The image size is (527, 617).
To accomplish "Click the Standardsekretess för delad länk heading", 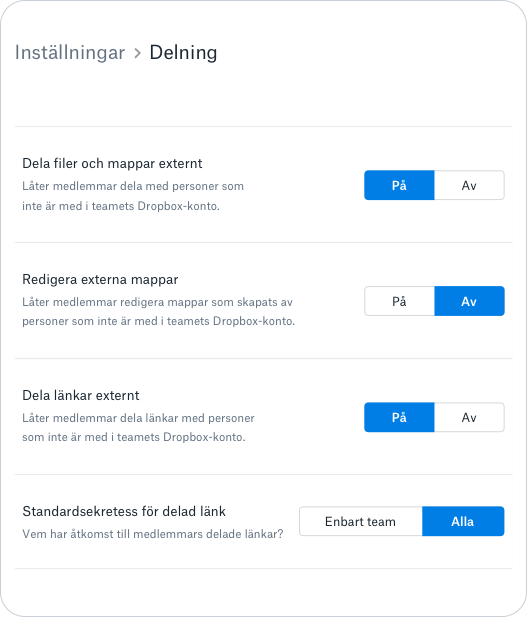I will tap(124, 511).
